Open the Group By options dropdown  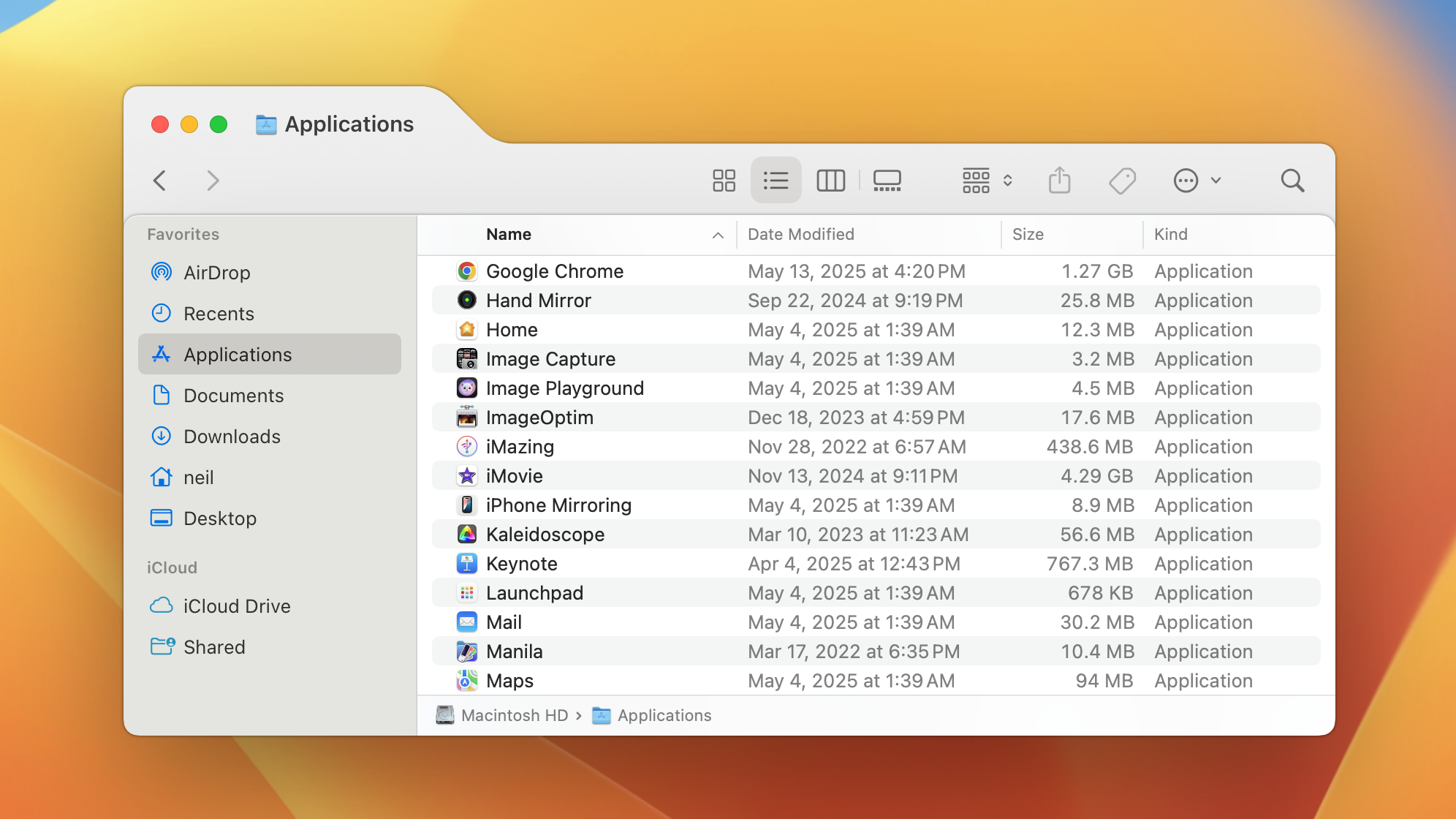pyautogui.click(x=987, y=181)
